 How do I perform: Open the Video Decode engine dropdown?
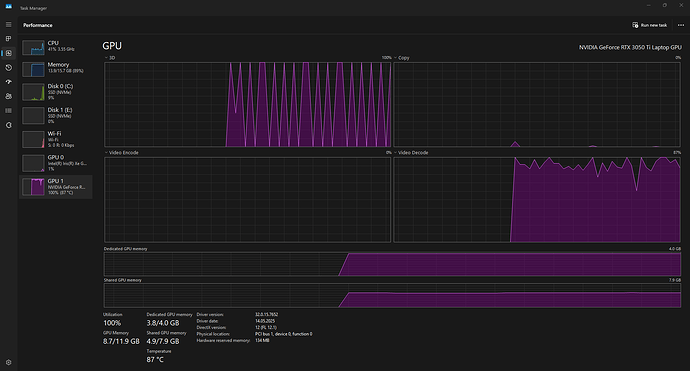(411, 153)
